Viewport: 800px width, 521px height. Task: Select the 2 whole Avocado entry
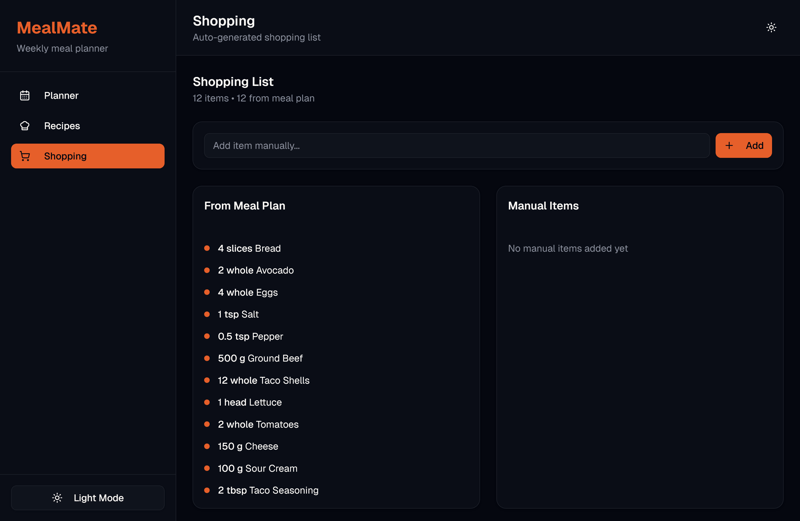pyautogui.click(x=256, y=270)
